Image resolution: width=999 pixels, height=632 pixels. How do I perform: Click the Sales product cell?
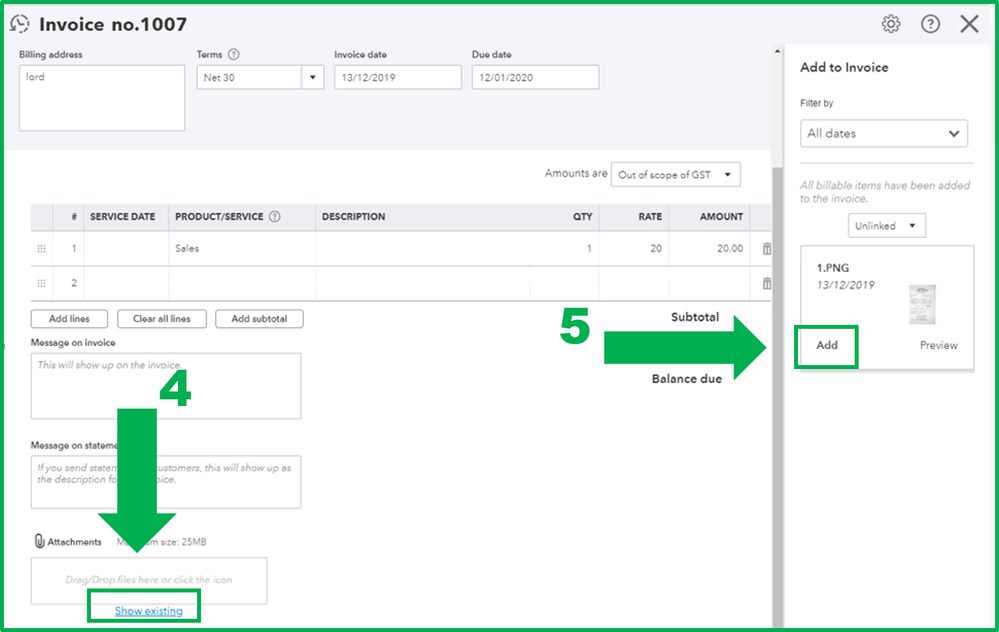(x=242, y=248)
